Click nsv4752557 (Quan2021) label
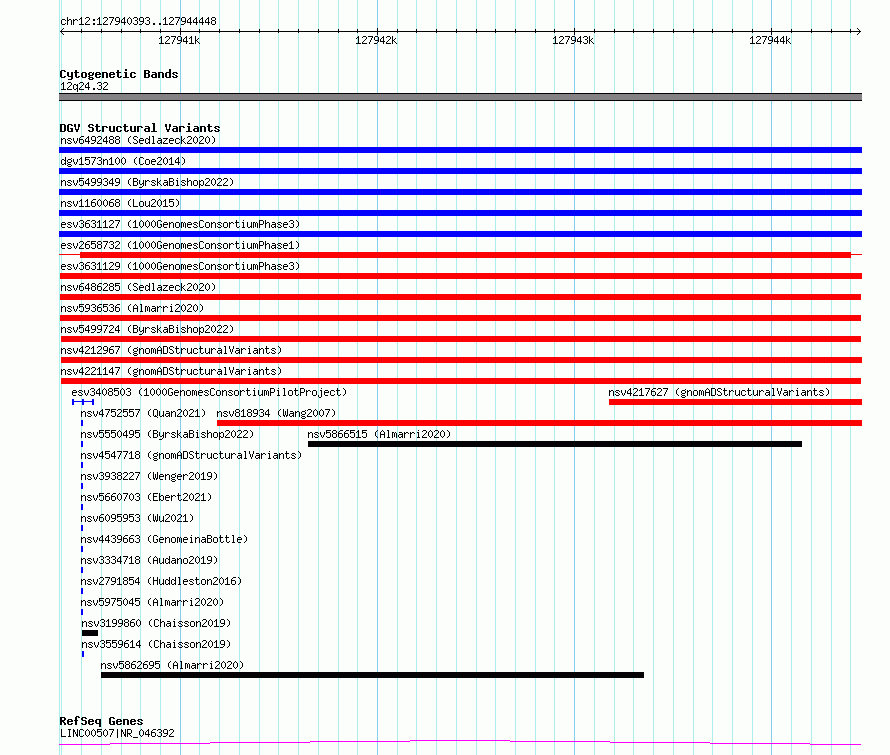 coord(143,413)
